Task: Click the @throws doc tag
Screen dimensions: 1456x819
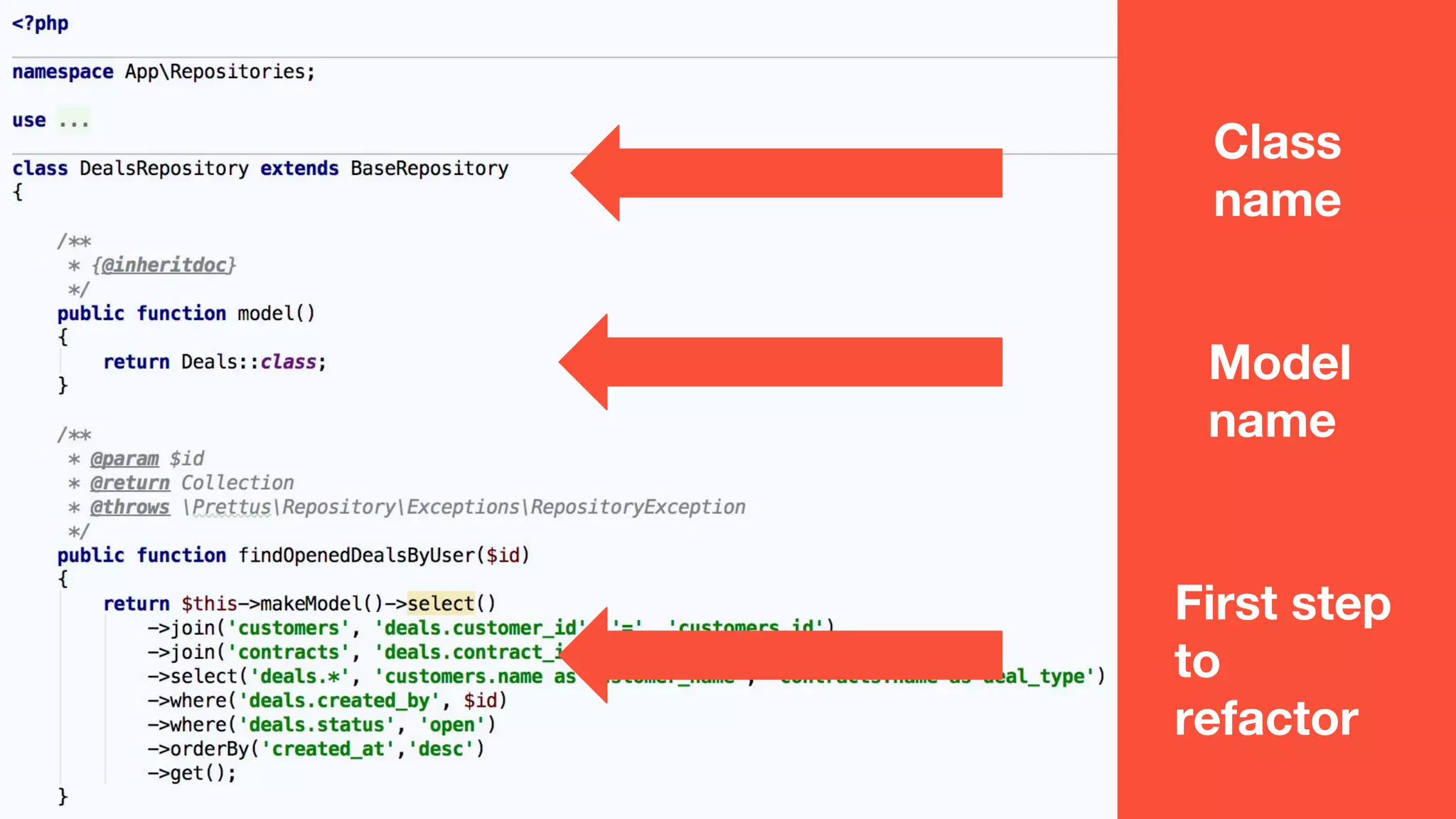Action: (129, 507)
